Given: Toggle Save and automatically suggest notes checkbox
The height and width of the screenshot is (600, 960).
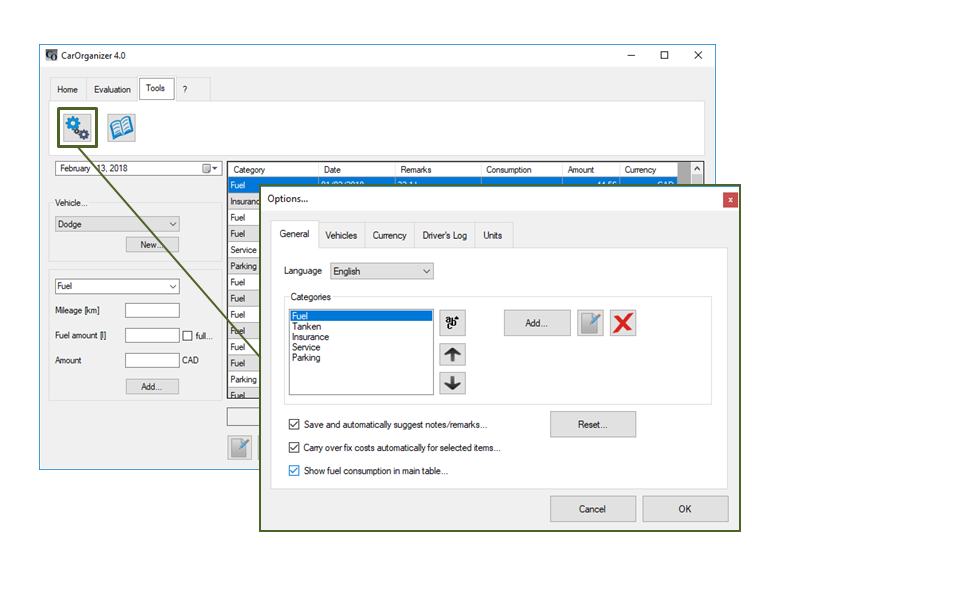Looking at the screenshot, I should (x=294, y=425).
